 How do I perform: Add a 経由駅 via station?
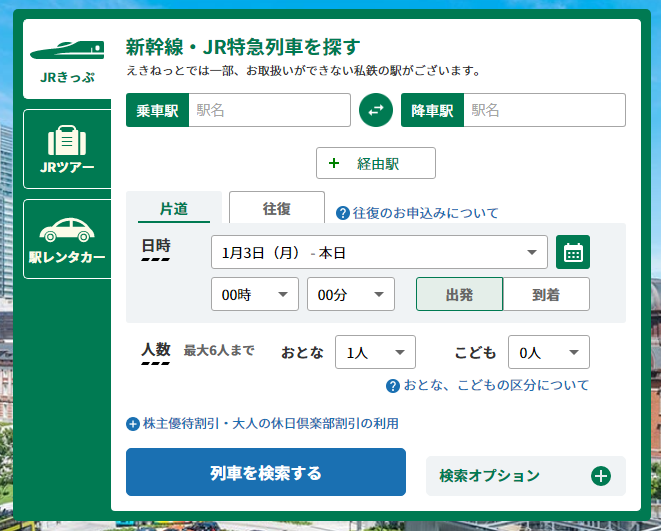[376, 163]
